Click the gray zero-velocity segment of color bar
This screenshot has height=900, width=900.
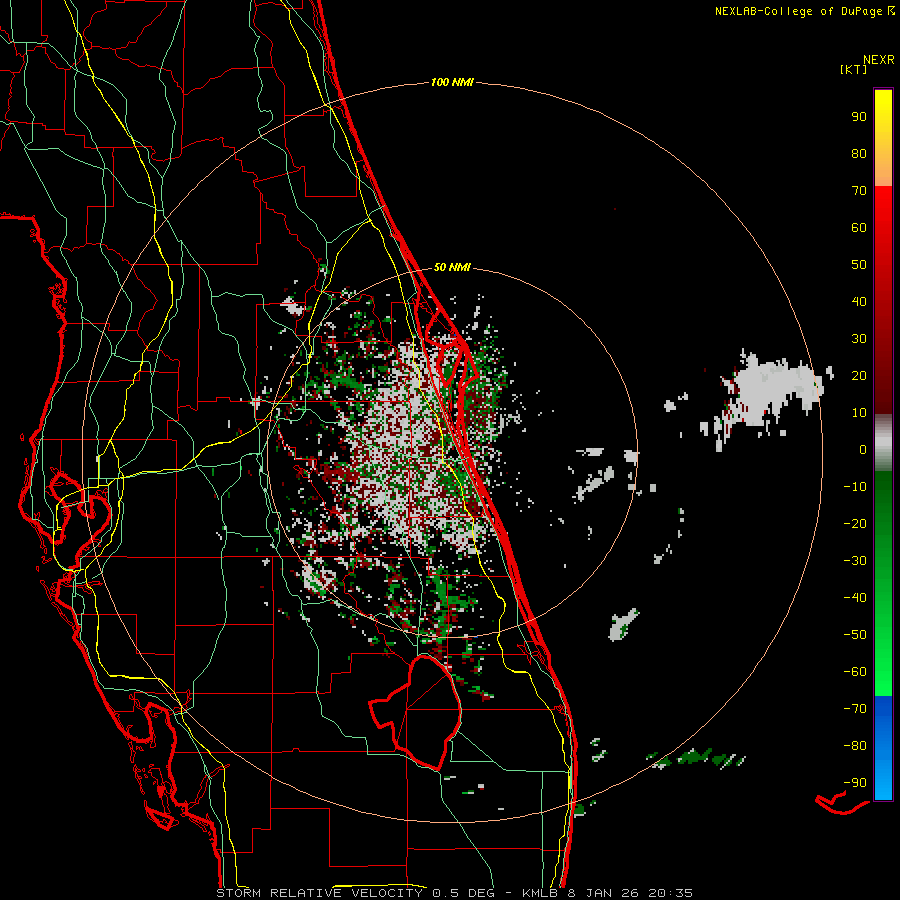click(x=883, y=443)
